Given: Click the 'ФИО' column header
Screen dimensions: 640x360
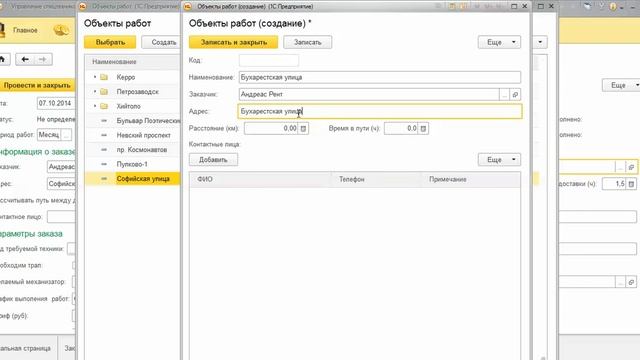Looking at the screenshot, I should tap(260, 179).
